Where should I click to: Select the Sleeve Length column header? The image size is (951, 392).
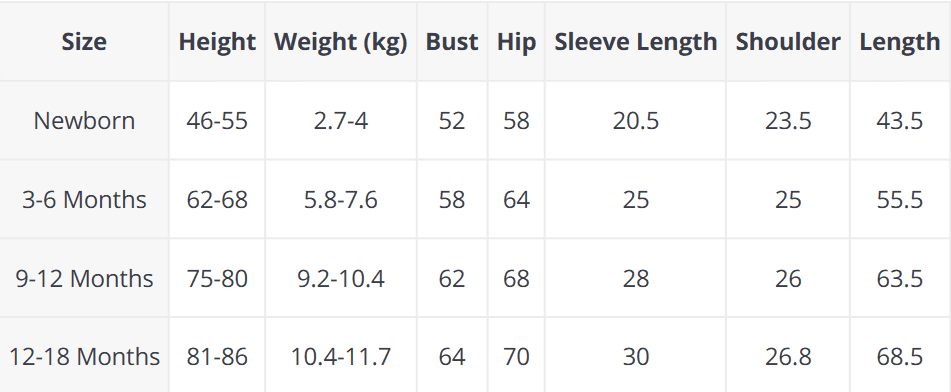click(636, 42)
